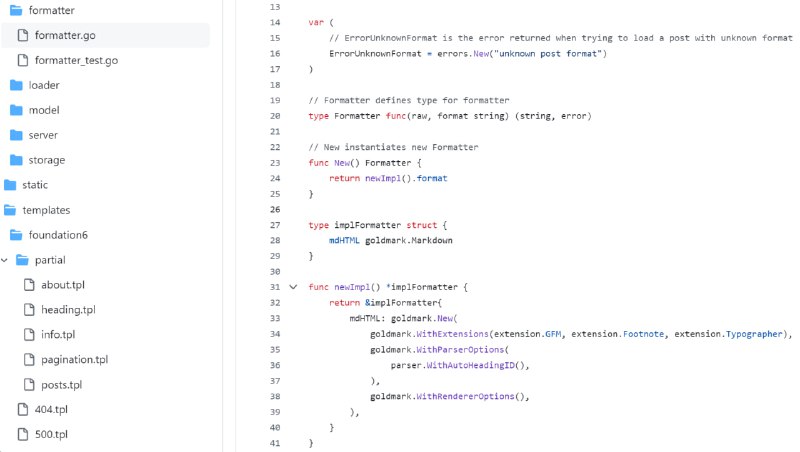
Task: Click the loader folder icon
Action: tap(16, 85)
